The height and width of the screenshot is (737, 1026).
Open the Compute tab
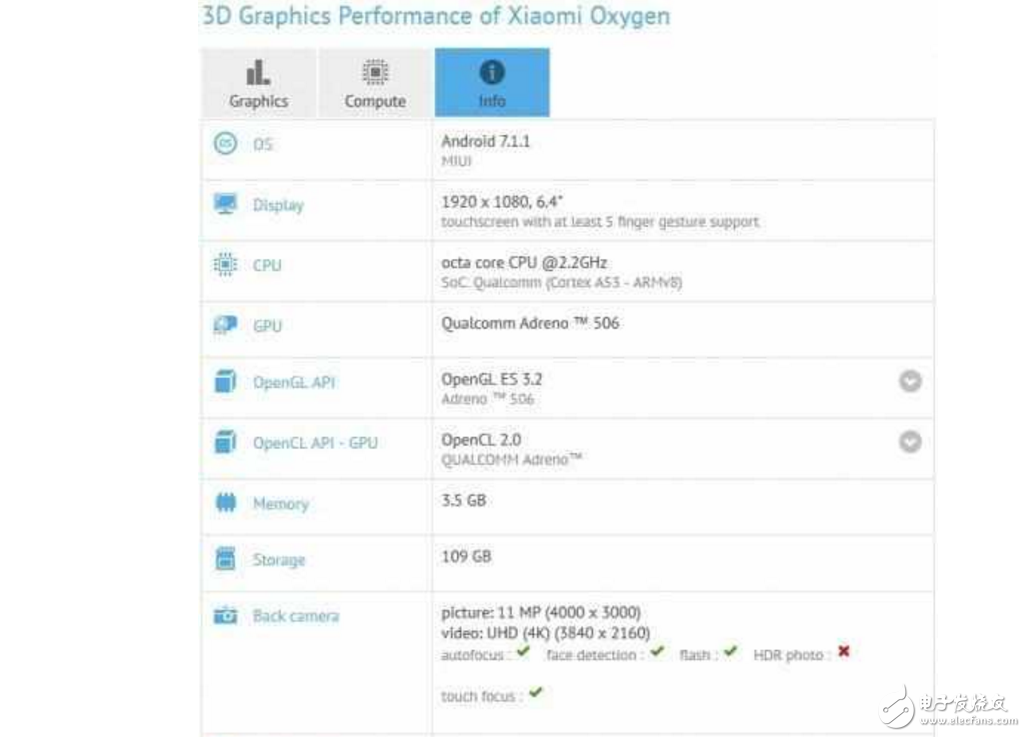[374, 82]
